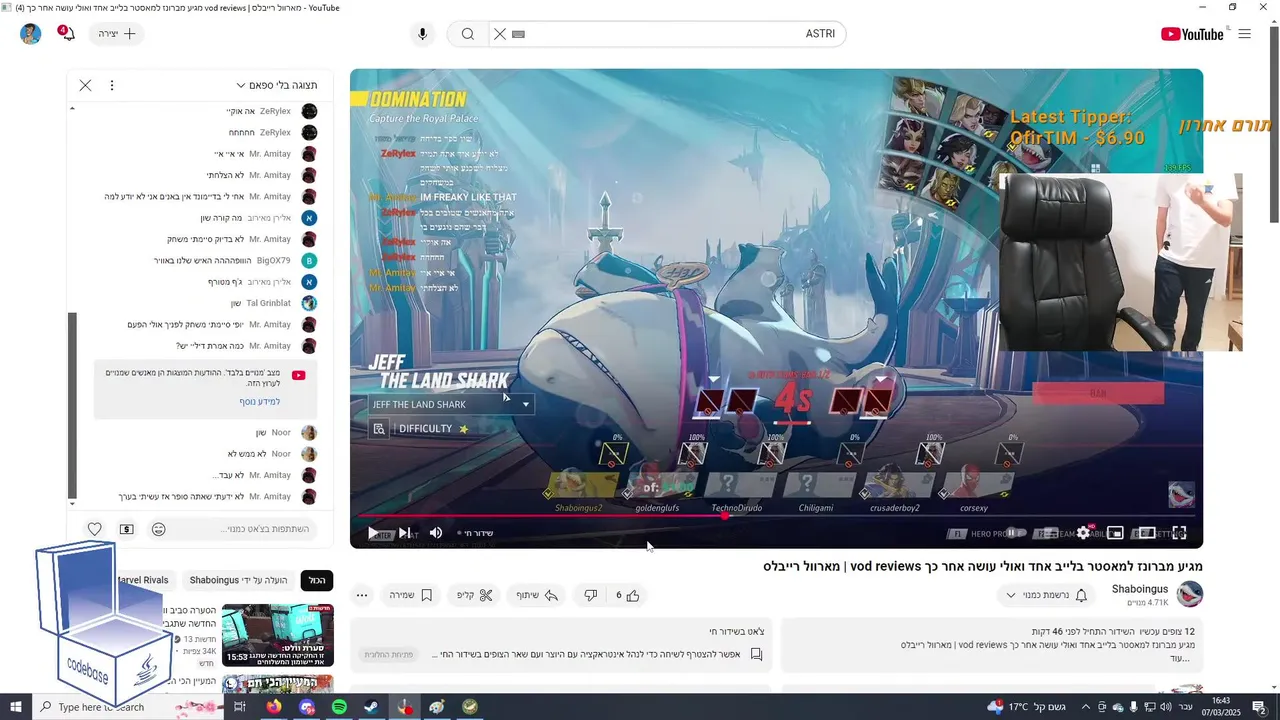Mute the video volume
Image resolution: width=1280 pixels, height=720 pixels.
point(436,533)
